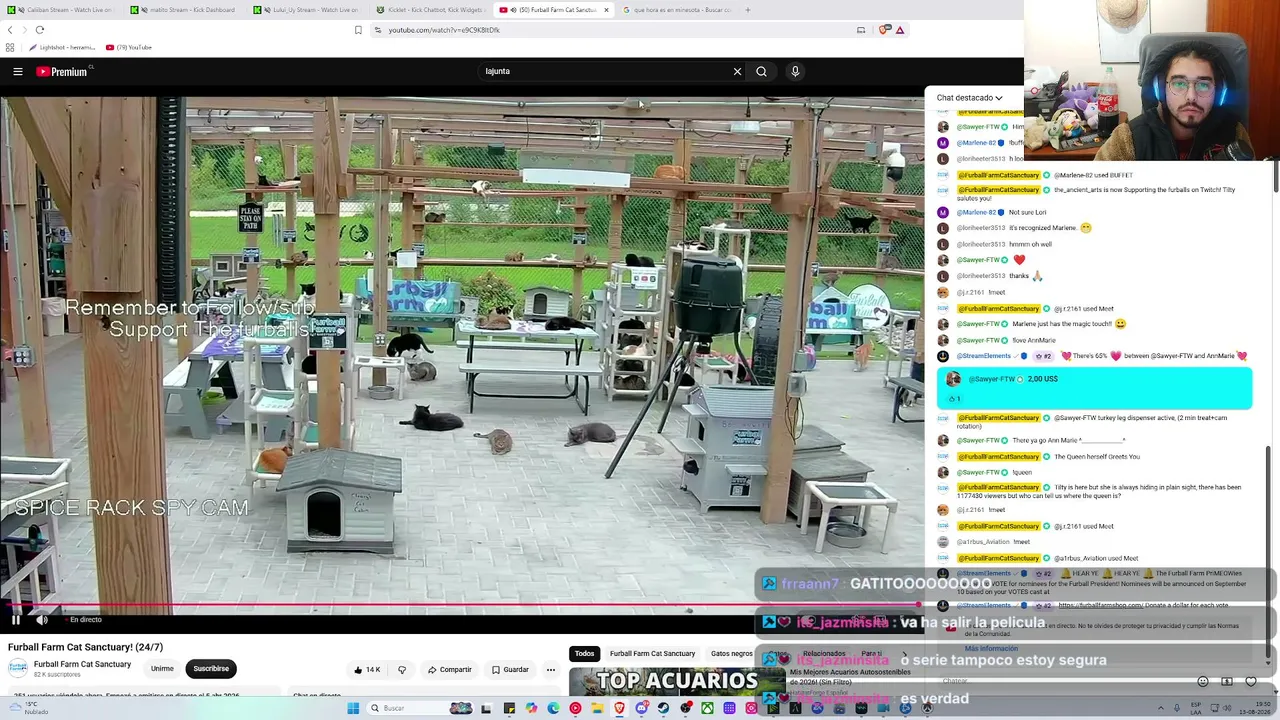Bookmark this page in address bar
The image size is (1280, 720).
pos(358,30)
